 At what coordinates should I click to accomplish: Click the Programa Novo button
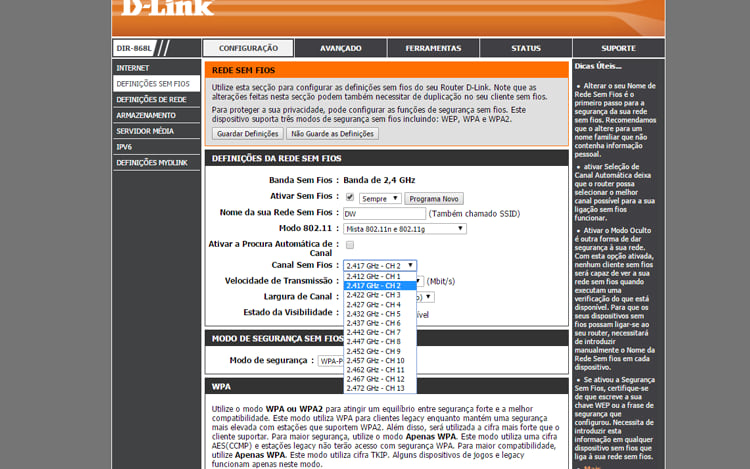point(433,198)
